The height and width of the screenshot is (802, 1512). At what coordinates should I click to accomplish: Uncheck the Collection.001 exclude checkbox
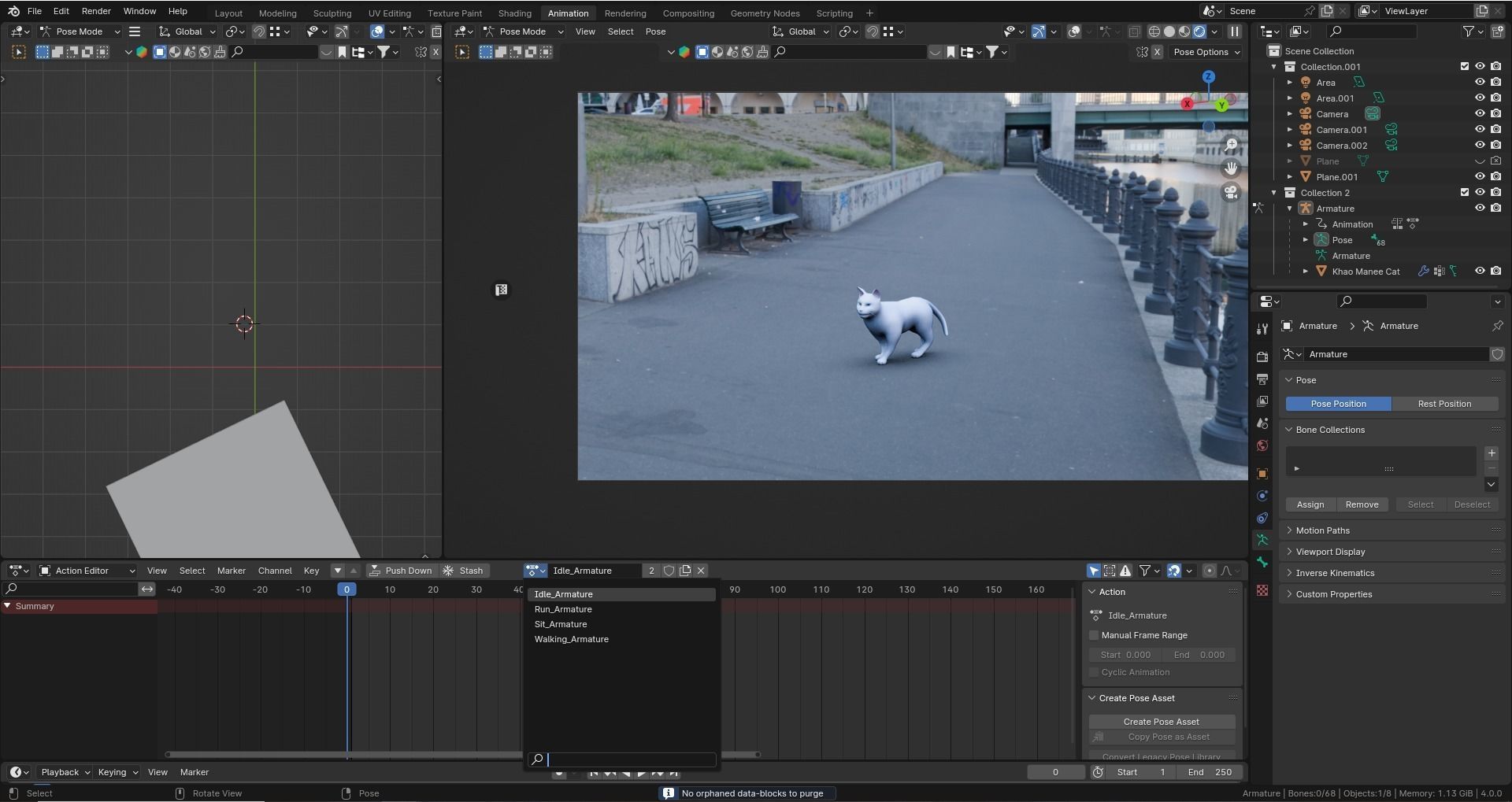(1465, 67)
